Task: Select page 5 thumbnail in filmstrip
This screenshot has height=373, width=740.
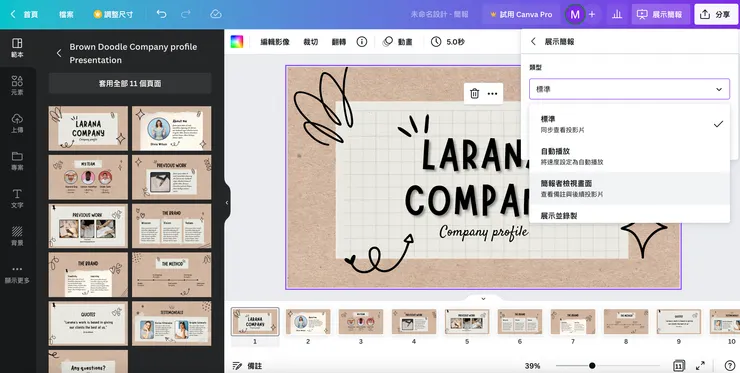Action: [x=467, y=322]
